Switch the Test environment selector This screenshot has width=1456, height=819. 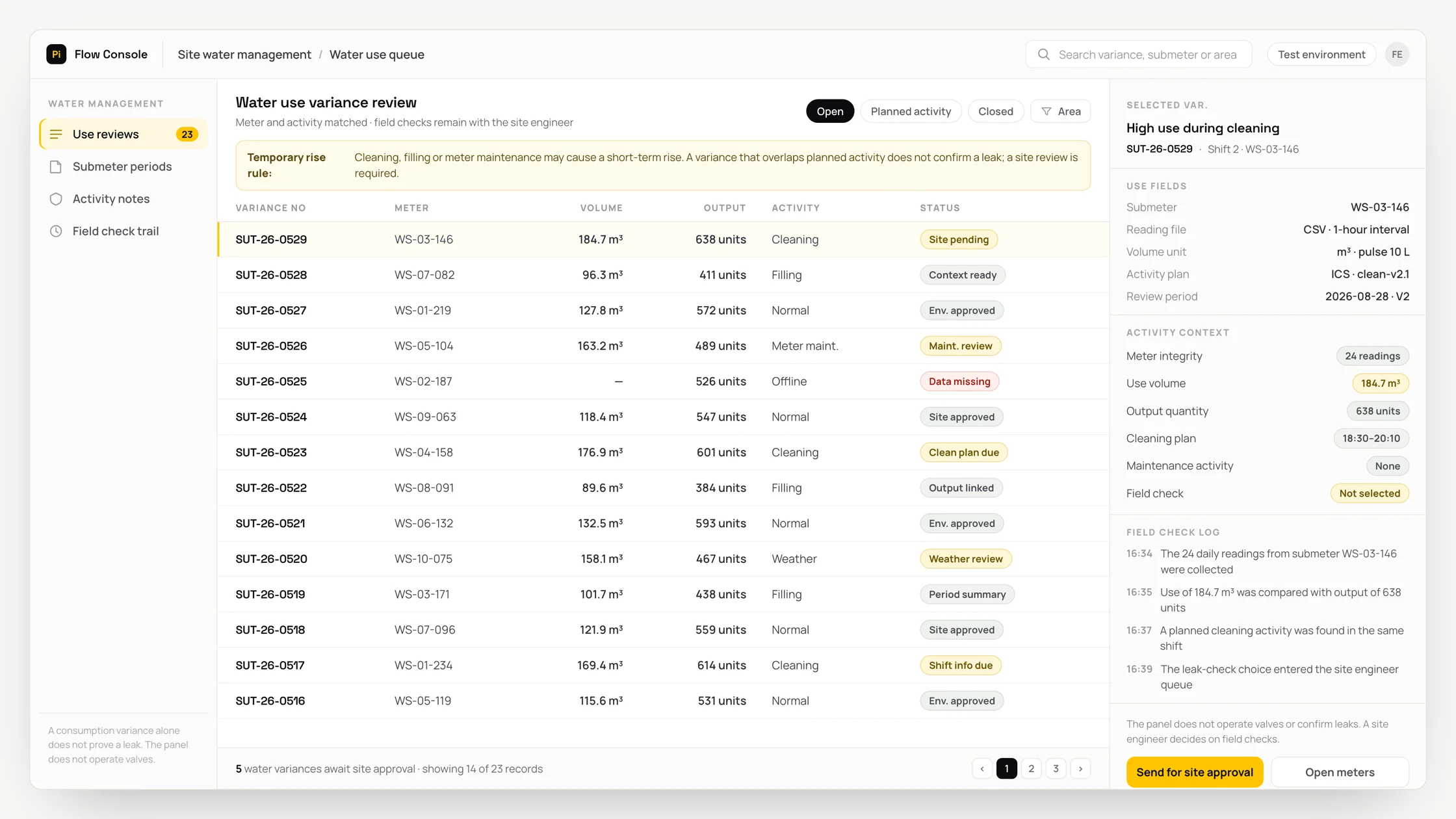coord(1321,55)
